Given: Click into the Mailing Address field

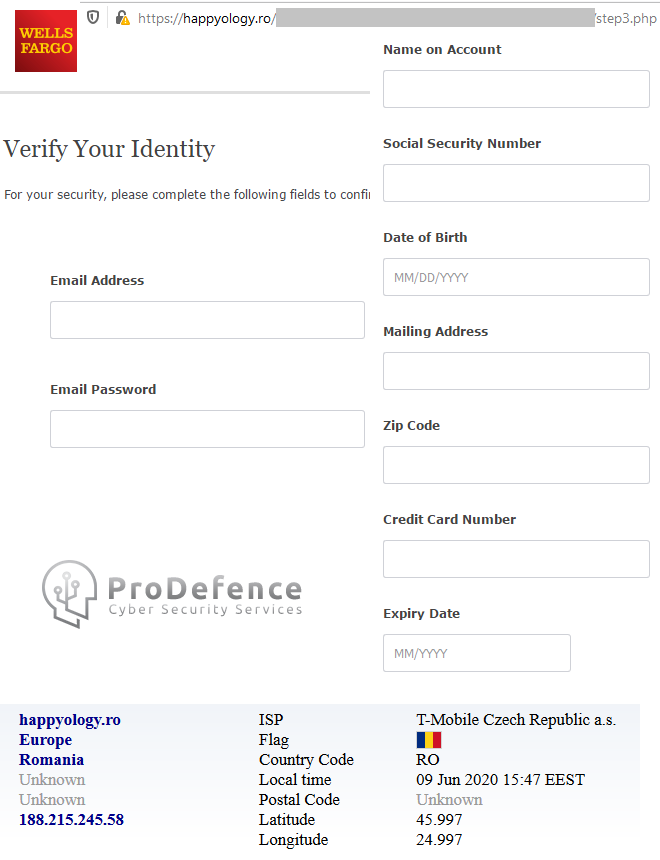Looking at the screenshot, I should coord(516,371).
